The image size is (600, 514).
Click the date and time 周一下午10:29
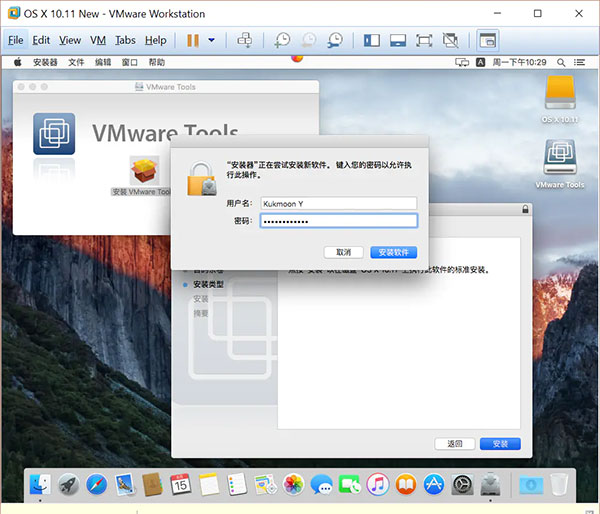(x=519, y=62)
